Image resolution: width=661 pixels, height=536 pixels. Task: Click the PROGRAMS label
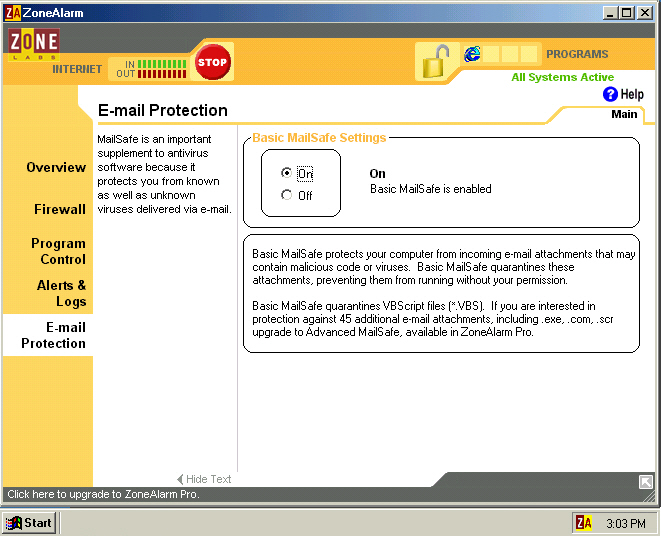(x=577, y=54)
